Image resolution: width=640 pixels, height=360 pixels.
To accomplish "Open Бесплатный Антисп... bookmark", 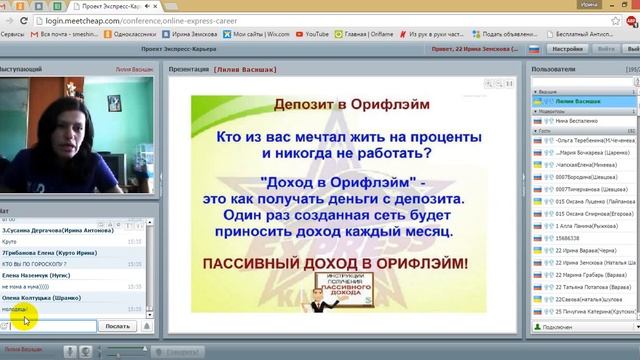I will point(580,34).
